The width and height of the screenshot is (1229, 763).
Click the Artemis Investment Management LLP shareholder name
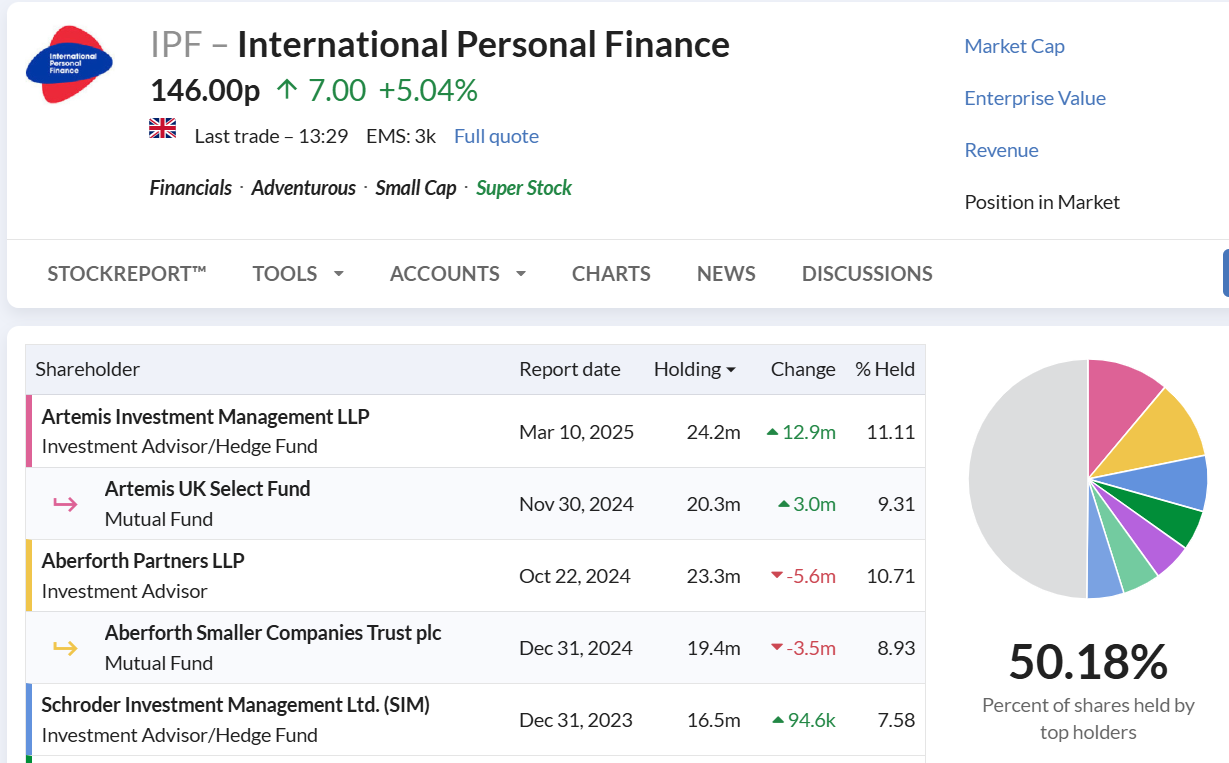pyautogui.click(x=205, y=417)
